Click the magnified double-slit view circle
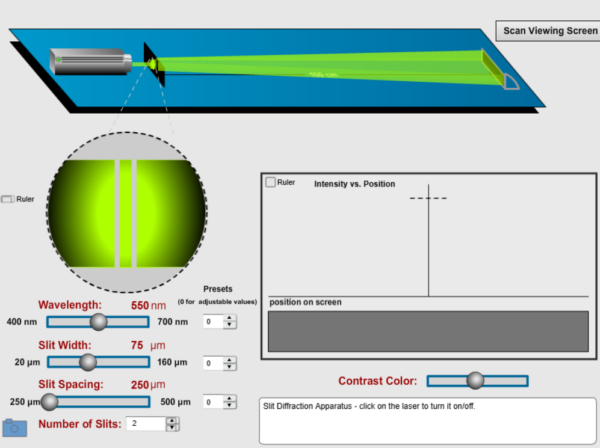Viewport: 600px width, 448px height. (127, 211)
